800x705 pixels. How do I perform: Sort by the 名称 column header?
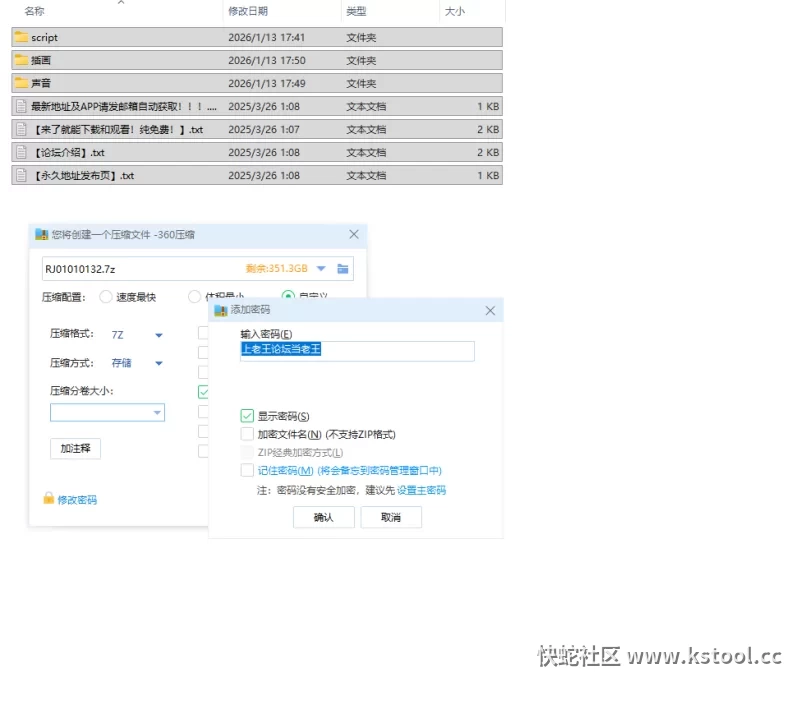coord(34,11)
